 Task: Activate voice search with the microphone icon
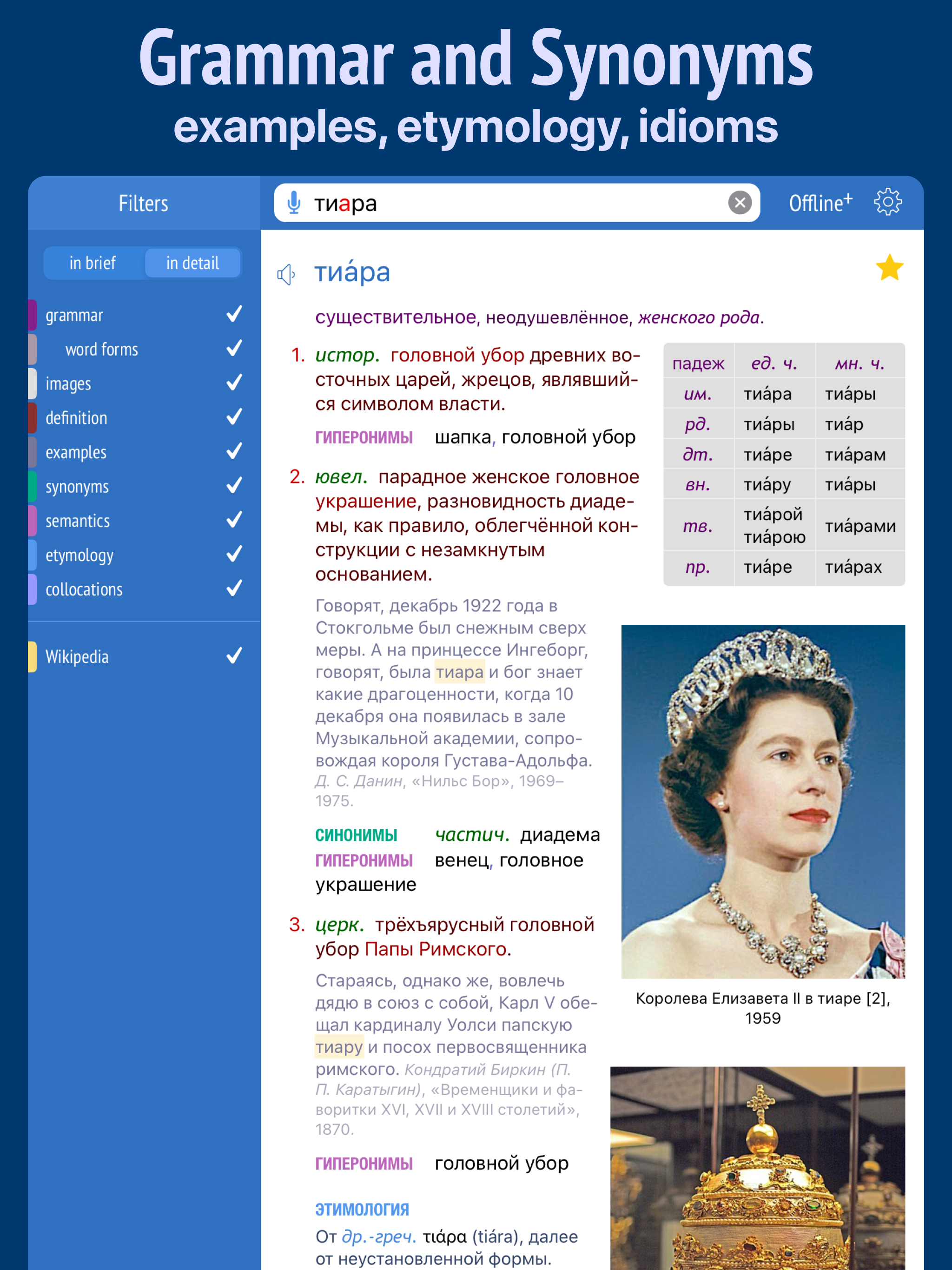pyautogui.click(x=295, y=203)
